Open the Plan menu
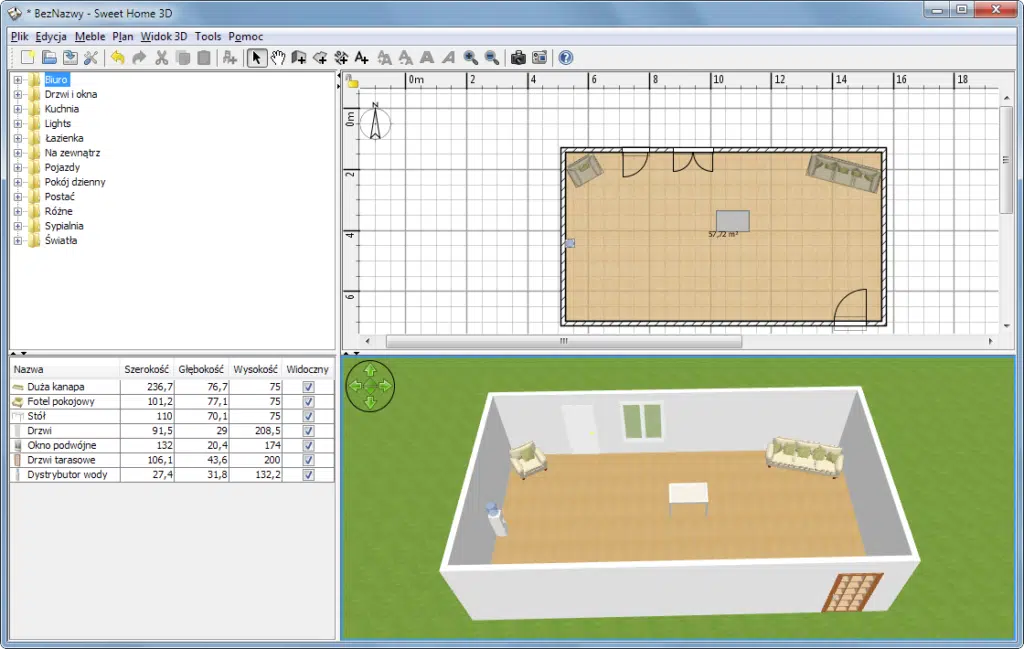Image resolution: width=1024 pixels, height=649 pixels. [x=122, y=36]
